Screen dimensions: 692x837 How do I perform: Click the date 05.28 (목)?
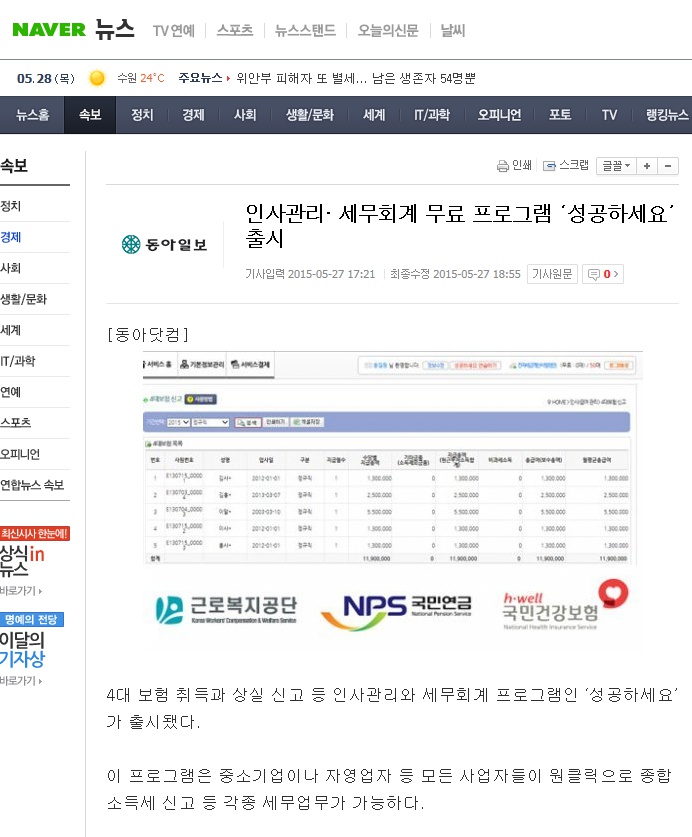46,78
